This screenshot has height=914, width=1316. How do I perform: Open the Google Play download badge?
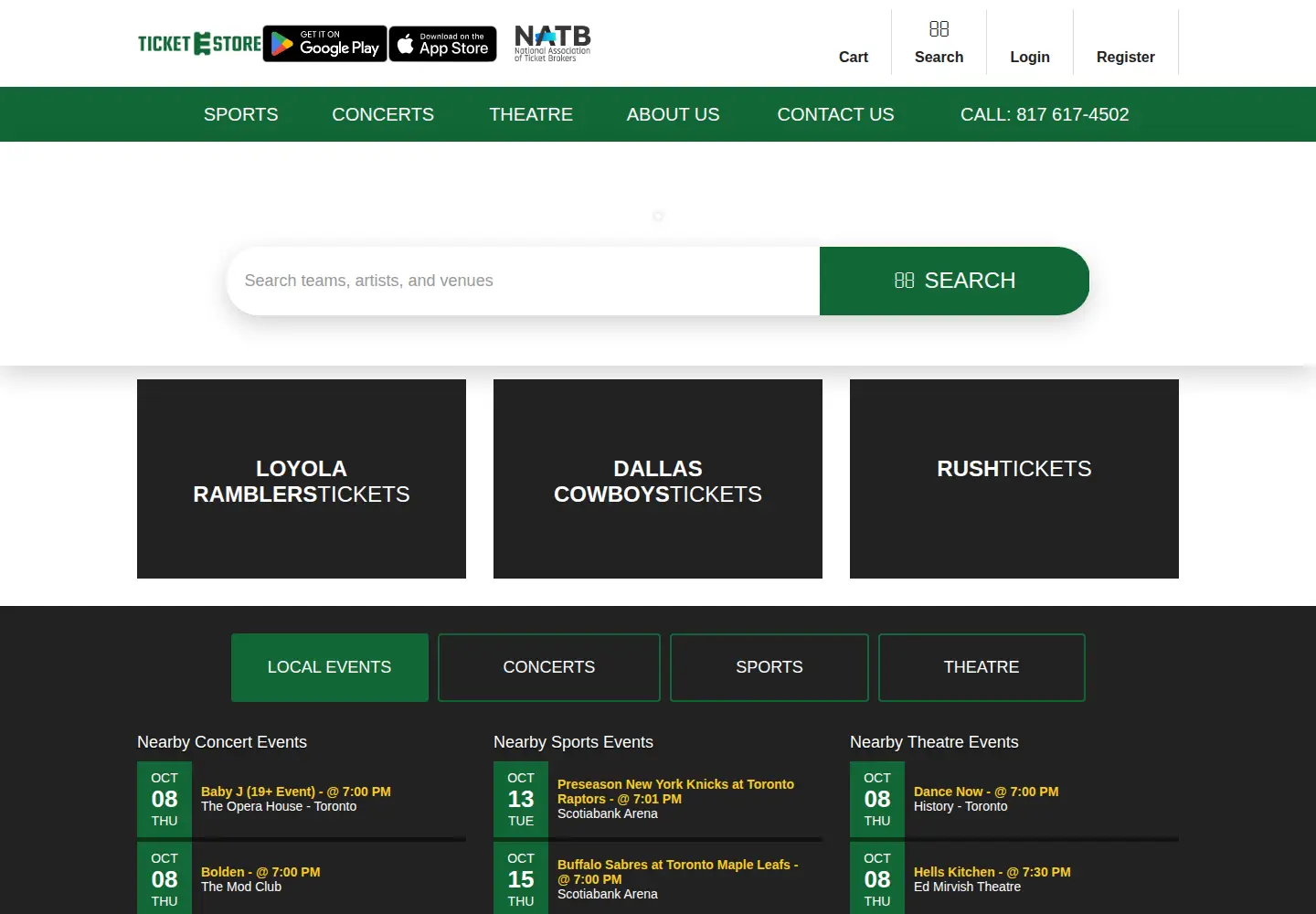pyautogui.click(x=325, y=44)
